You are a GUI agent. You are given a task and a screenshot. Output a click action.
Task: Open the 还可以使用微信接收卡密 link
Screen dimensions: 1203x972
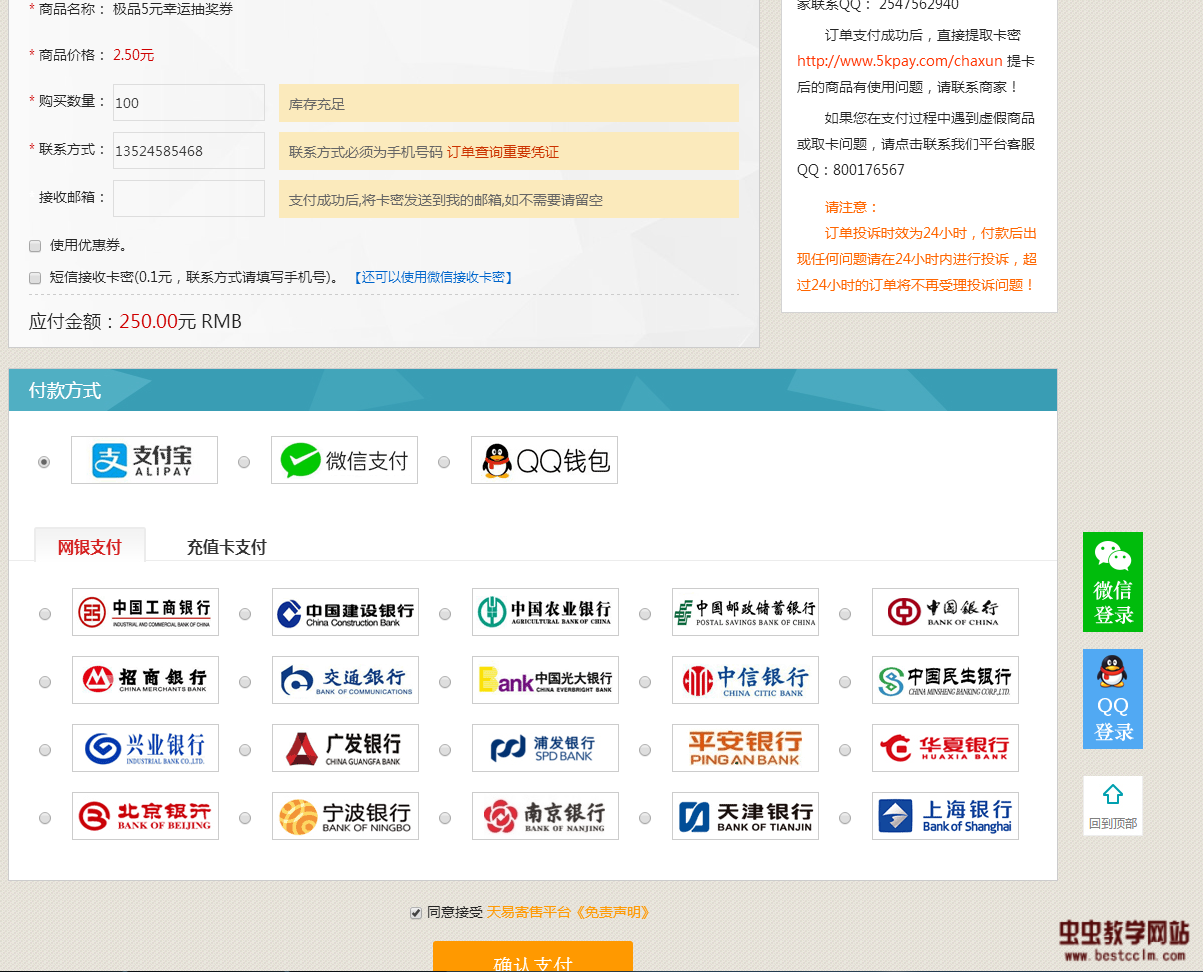coord(433,277)
